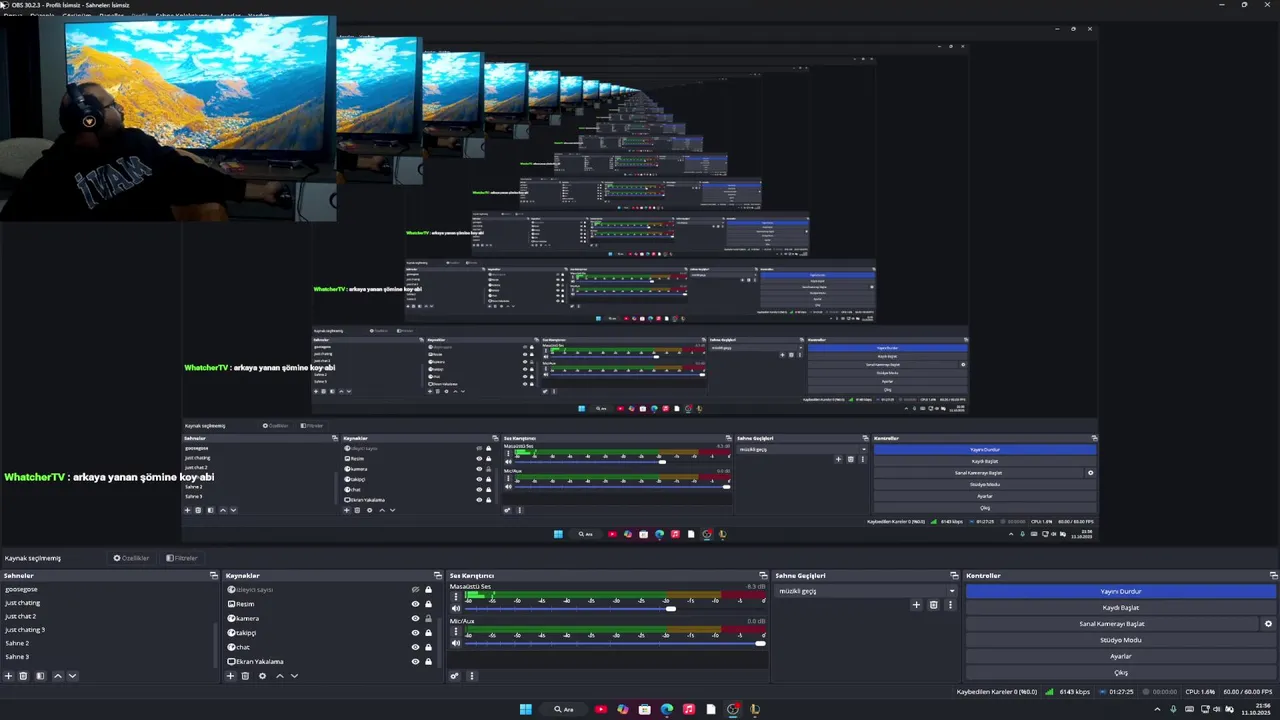Viewport: 1280px width, 720px height.
Task: Click the Sahneler list scrollbar
Action: point(214,643)
